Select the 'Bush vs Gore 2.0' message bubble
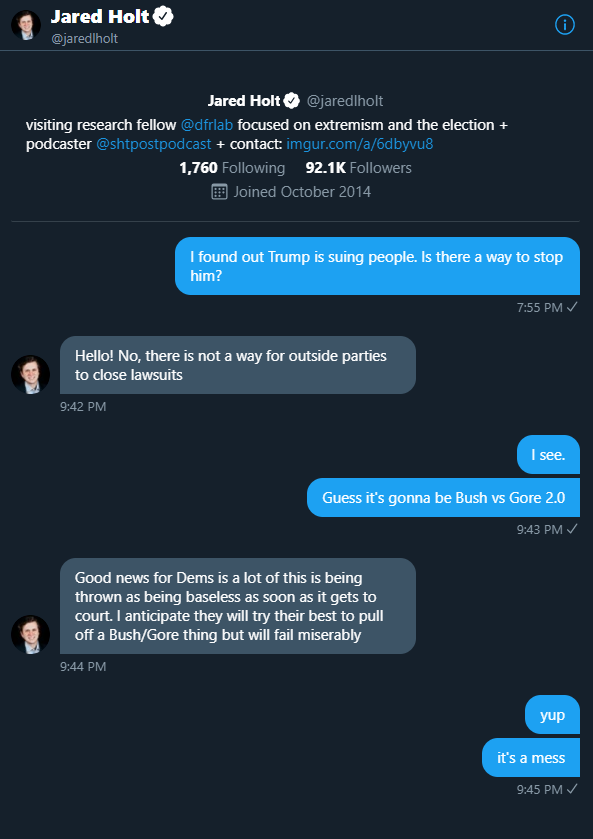 pos(443,498)
